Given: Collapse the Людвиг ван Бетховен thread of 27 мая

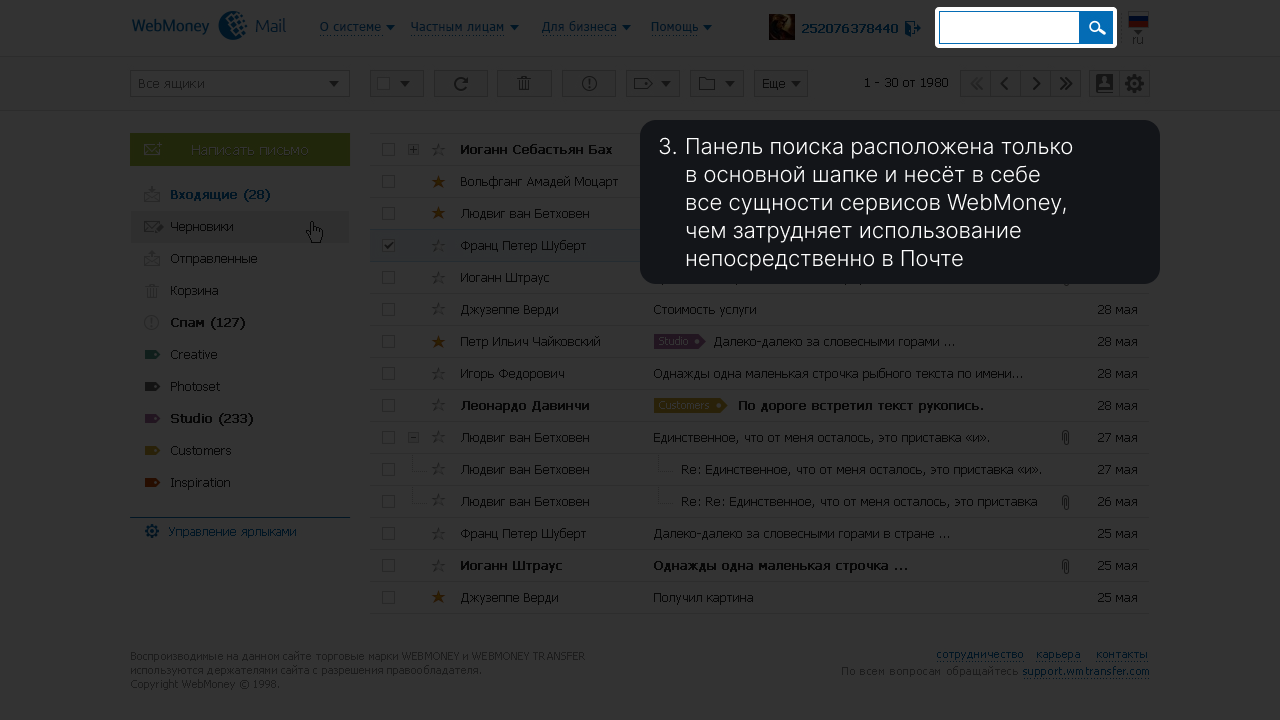Looking at the screenshot, I should (x=414, y=437).
